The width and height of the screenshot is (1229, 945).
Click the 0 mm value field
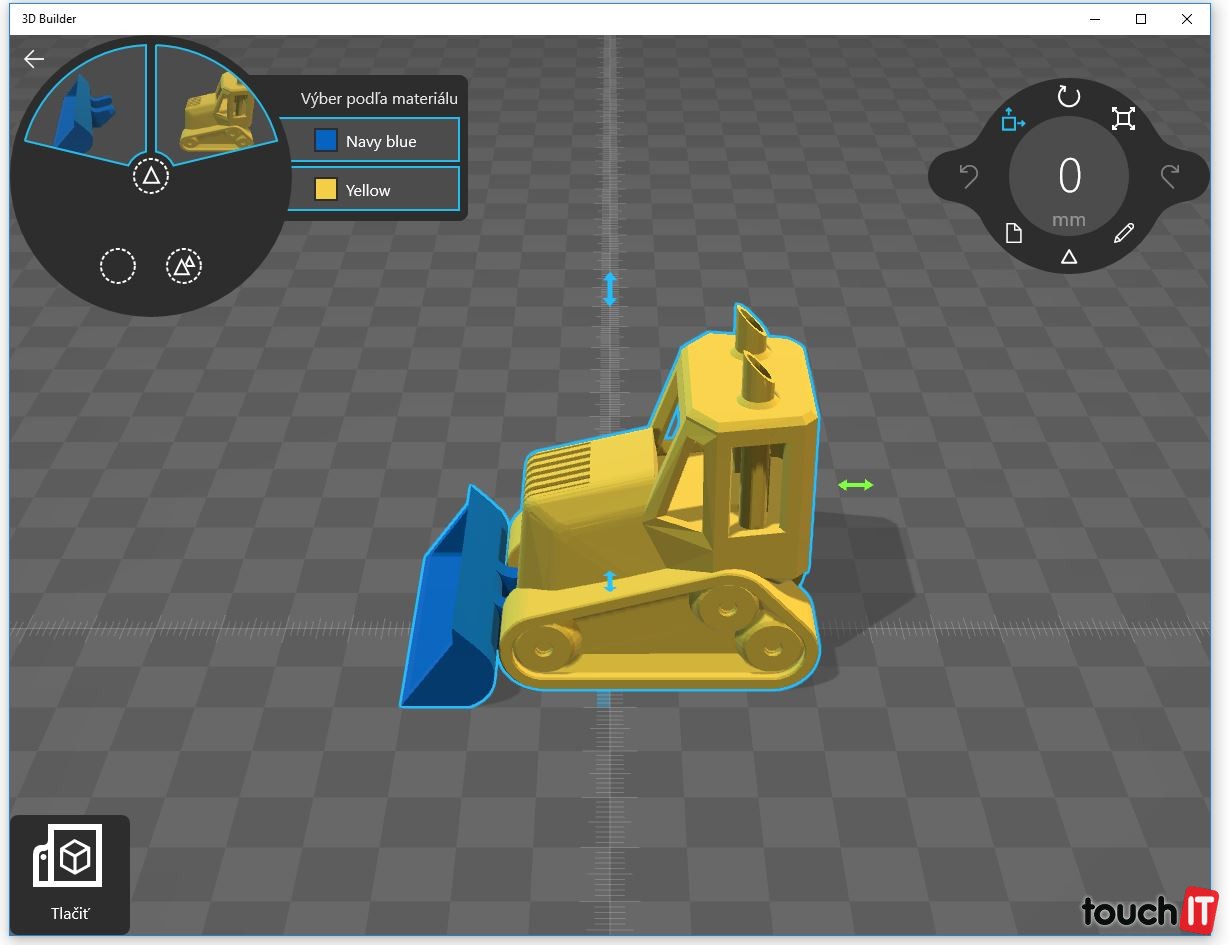[1069, 178]
